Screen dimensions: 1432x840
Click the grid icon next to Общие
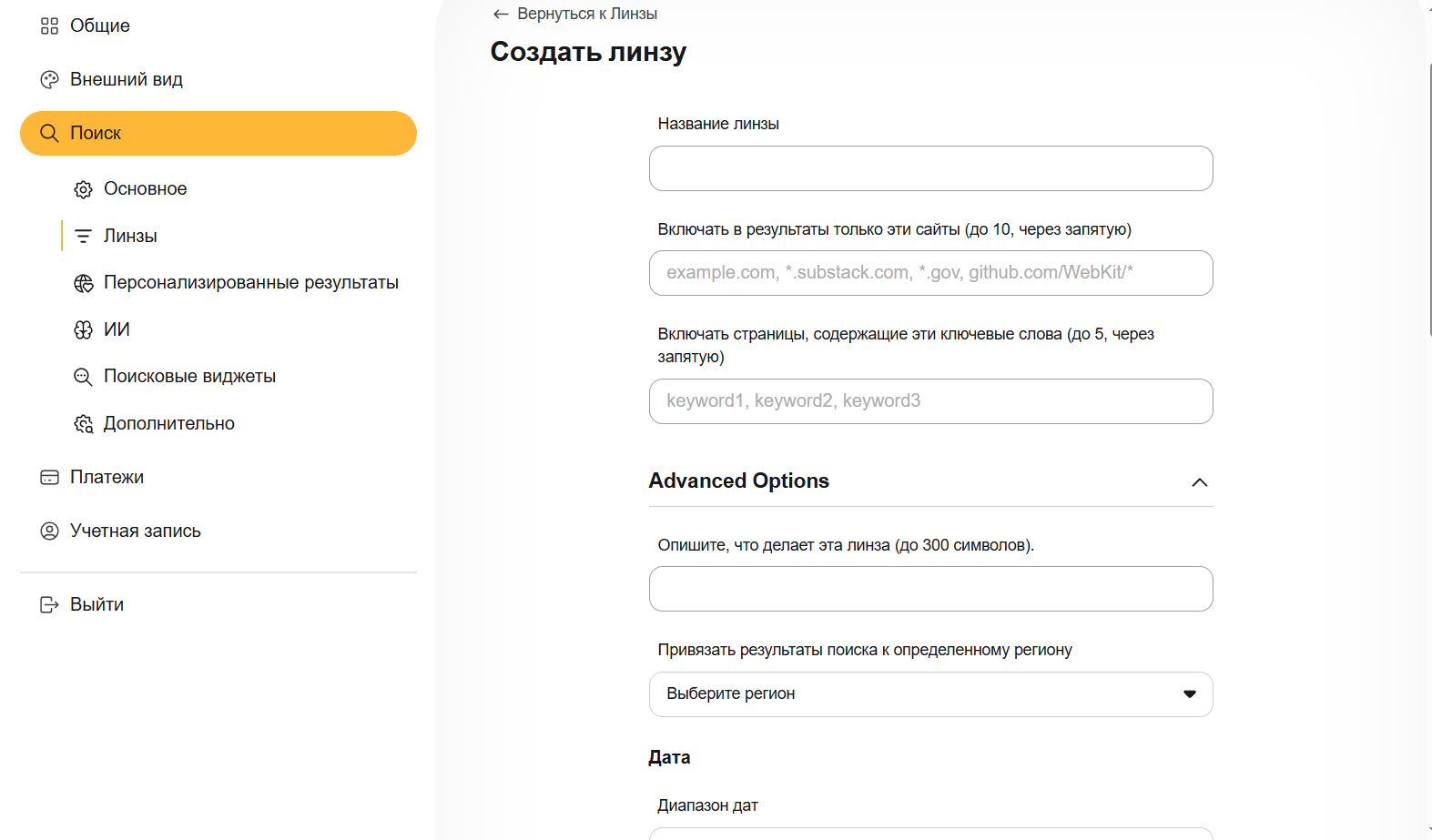tap(49, 26)
